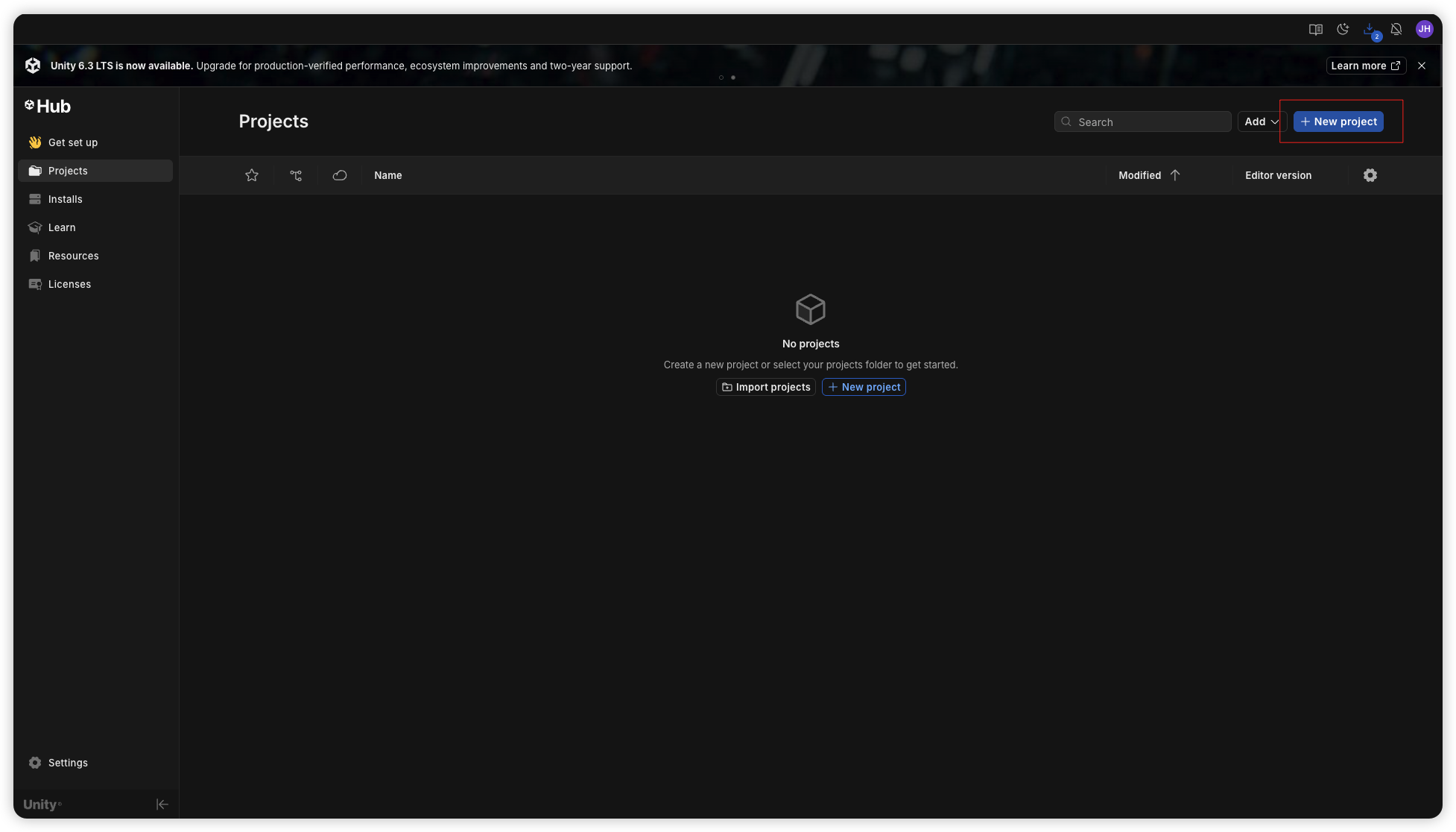This screenshot has height=832, width=1456.
Task: Click the blue New project button
Action: click(1338, 122)
